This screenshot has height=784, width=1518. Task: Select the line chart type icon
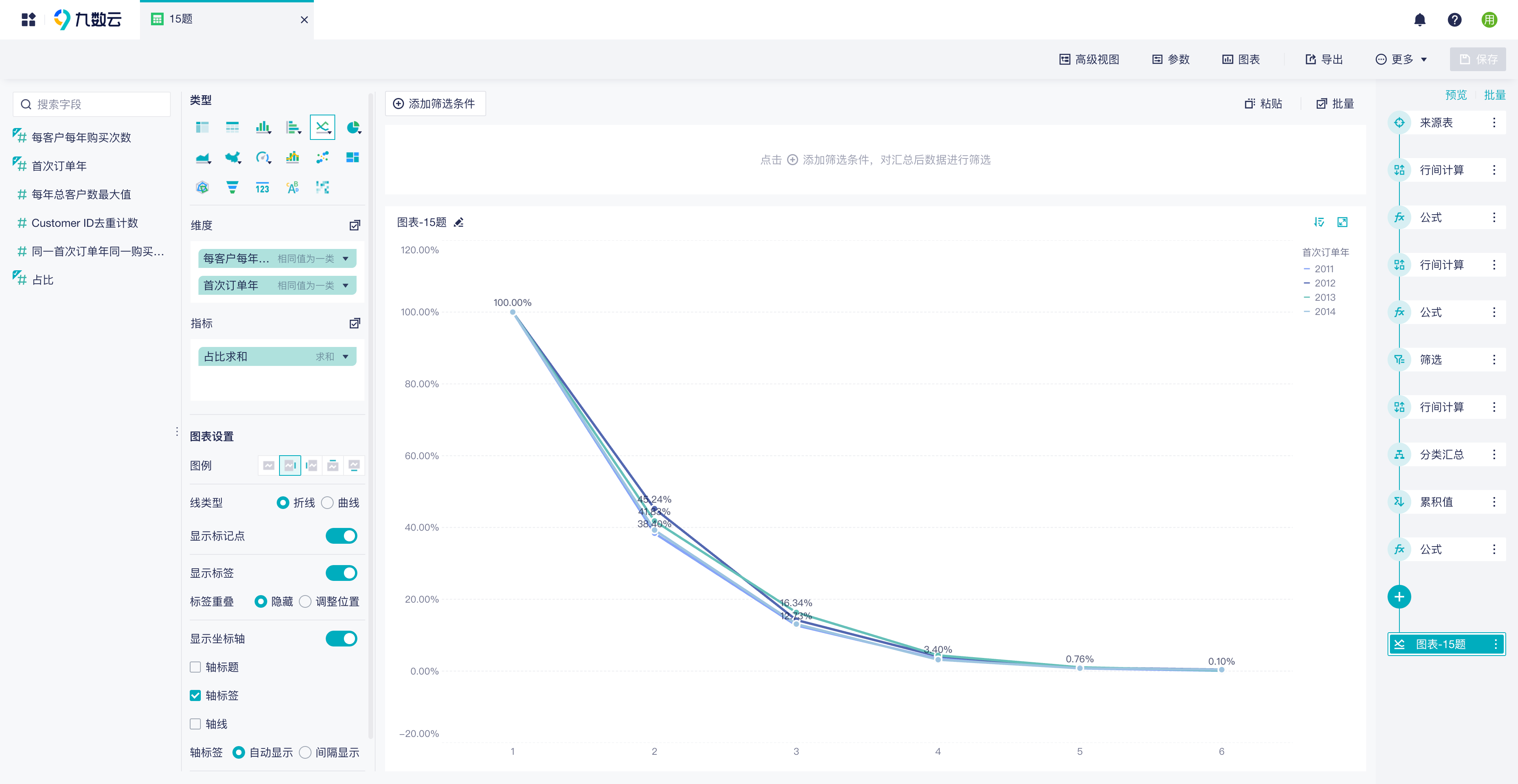tap(322, 127)
